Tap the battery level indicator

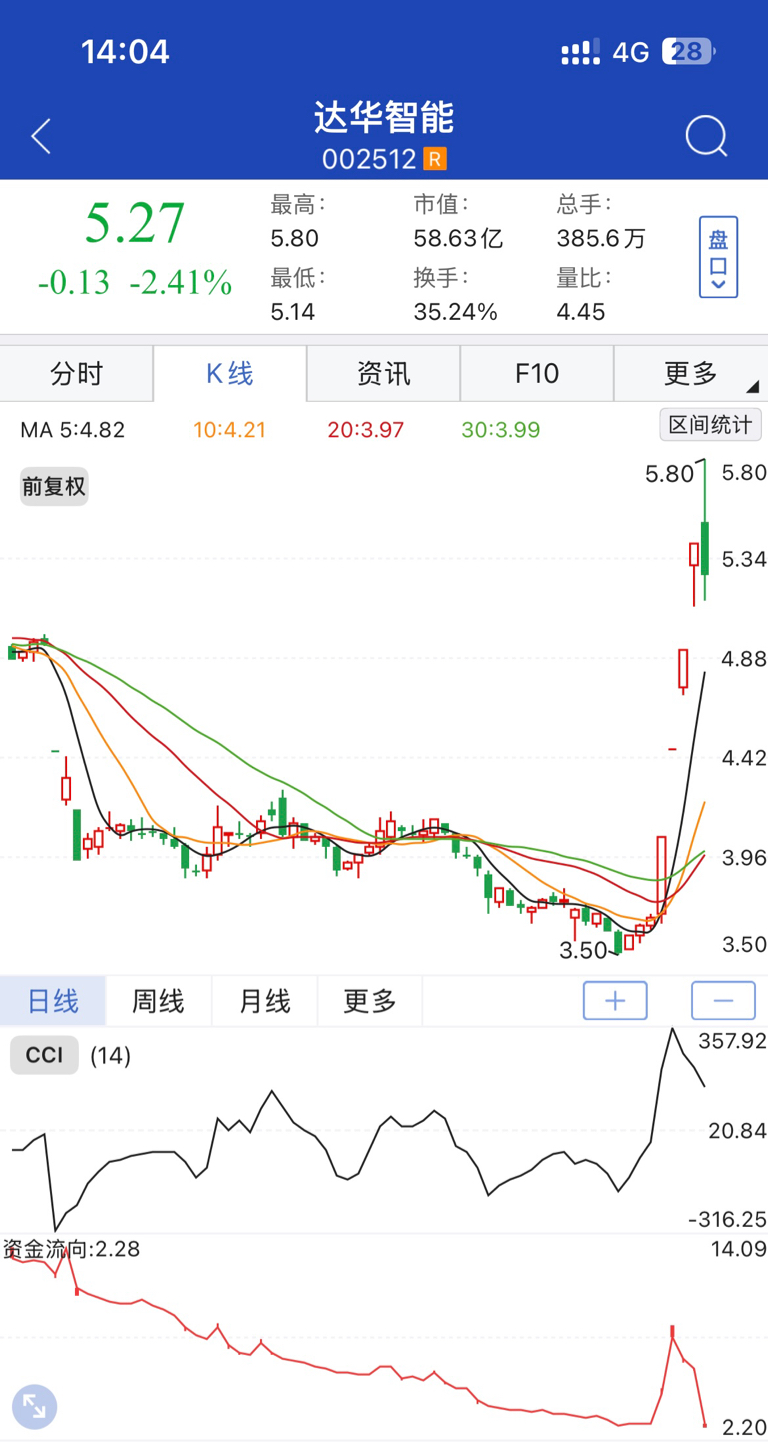pos(688,52)
